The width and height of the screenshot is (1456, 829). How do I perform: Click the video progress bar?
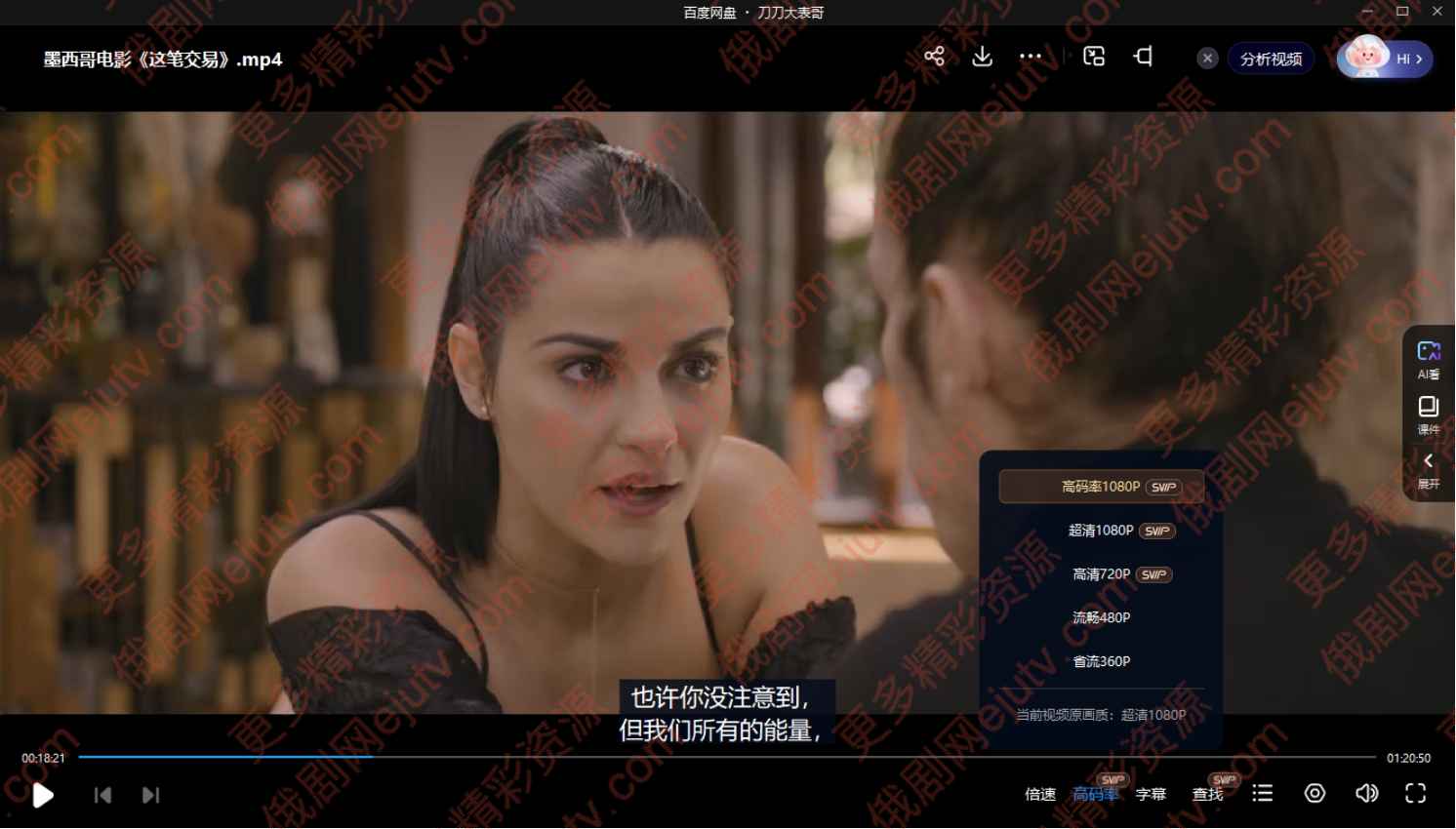pos(727,757)
